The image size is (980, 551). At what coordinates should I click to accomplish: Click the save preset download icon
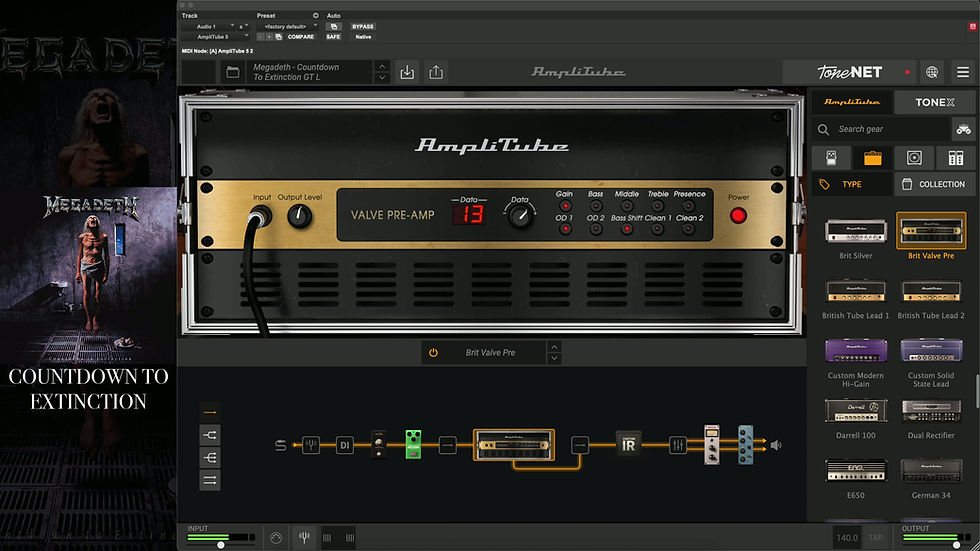(x=407, y=72)
